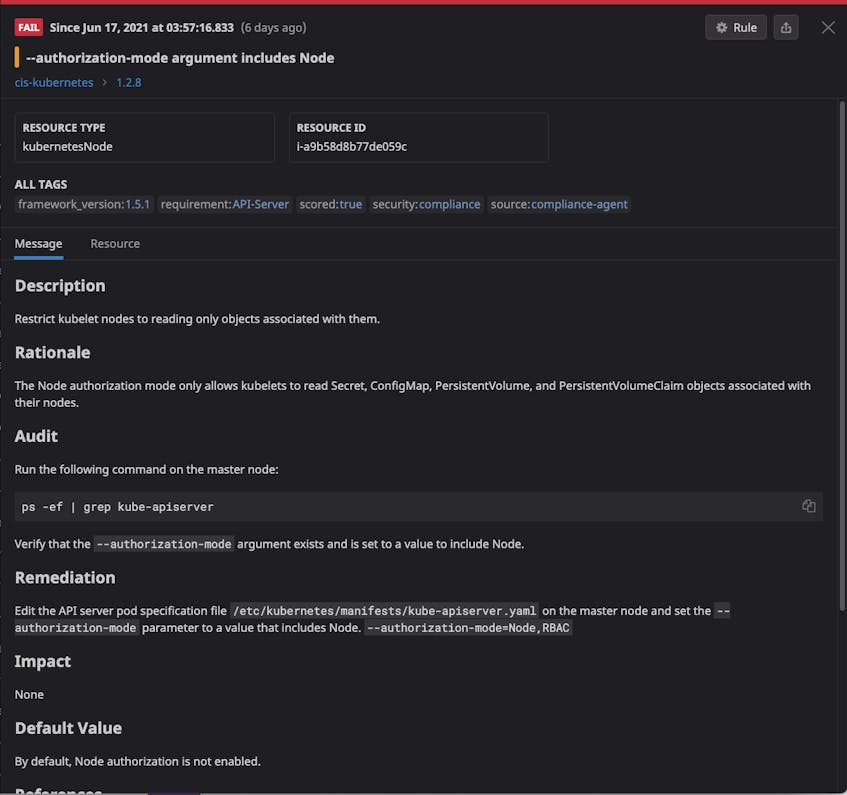
Task: Select the Message tab
Action: (38, 244)
